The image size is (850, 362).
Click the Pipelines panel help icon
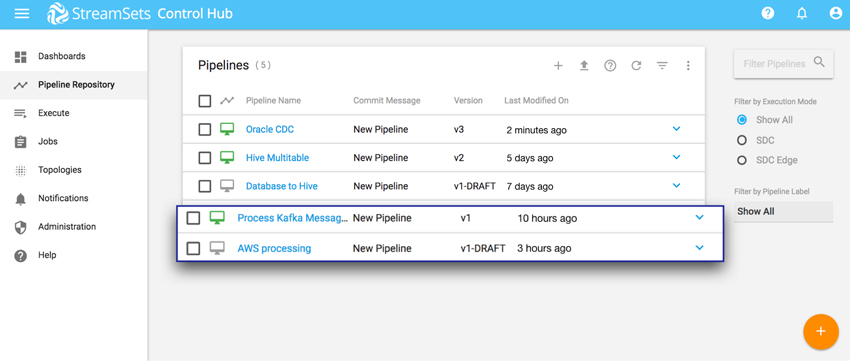pos(610,66)
